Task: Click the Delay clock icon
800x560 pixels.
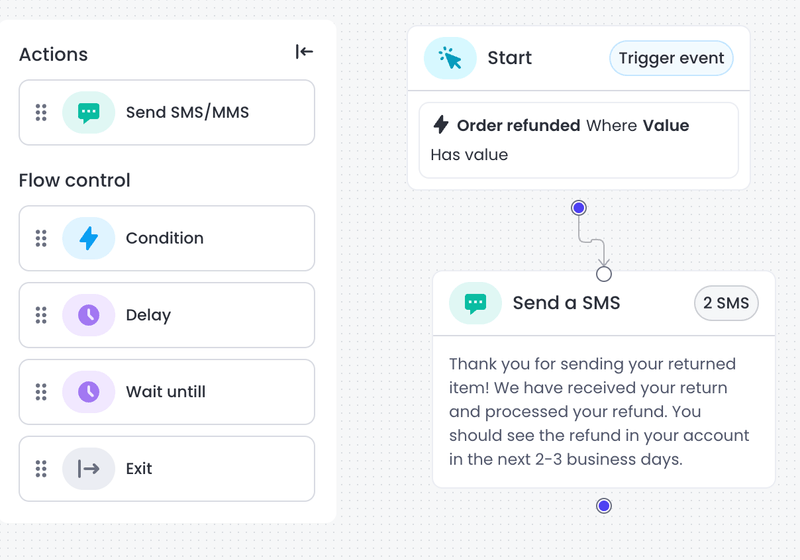Action: coord(89,315)
